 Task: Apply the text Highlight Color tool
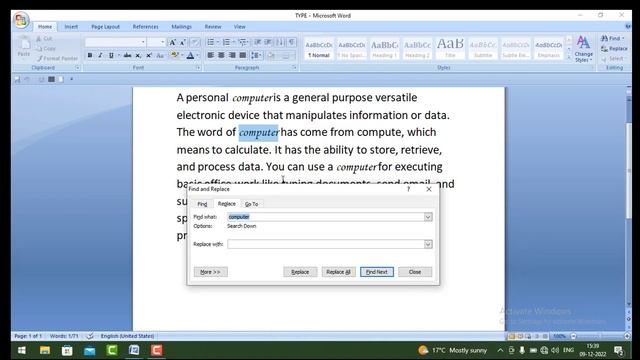[175, 55]
